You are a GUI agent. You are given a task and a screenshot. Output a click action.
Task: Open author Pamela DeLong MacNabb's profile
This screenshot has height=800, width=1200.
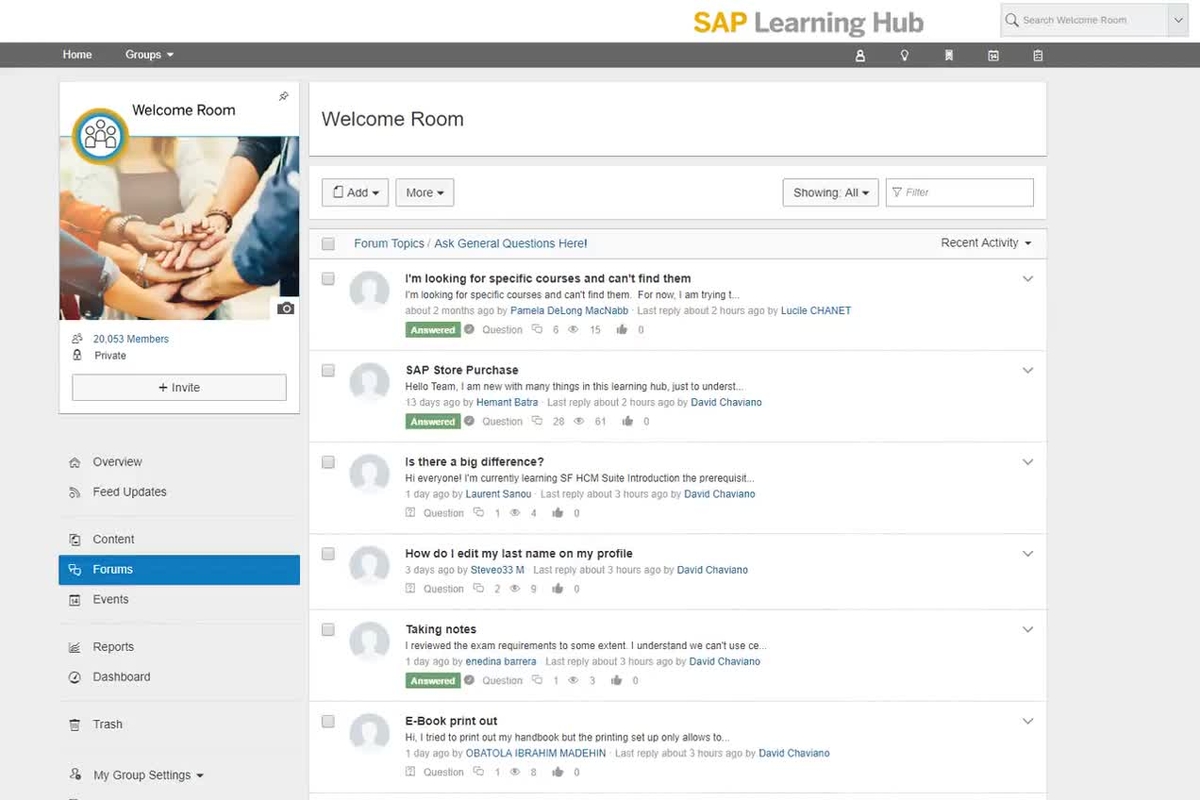pyautogui.click(x=569, y=311)
